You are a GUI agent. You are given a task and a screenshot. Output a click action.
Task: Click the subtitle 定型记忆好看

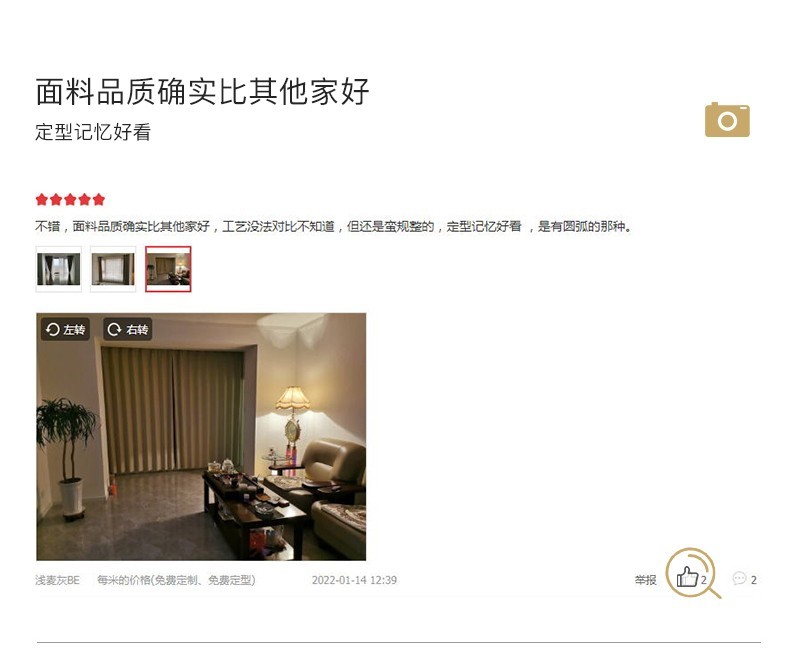93,132
